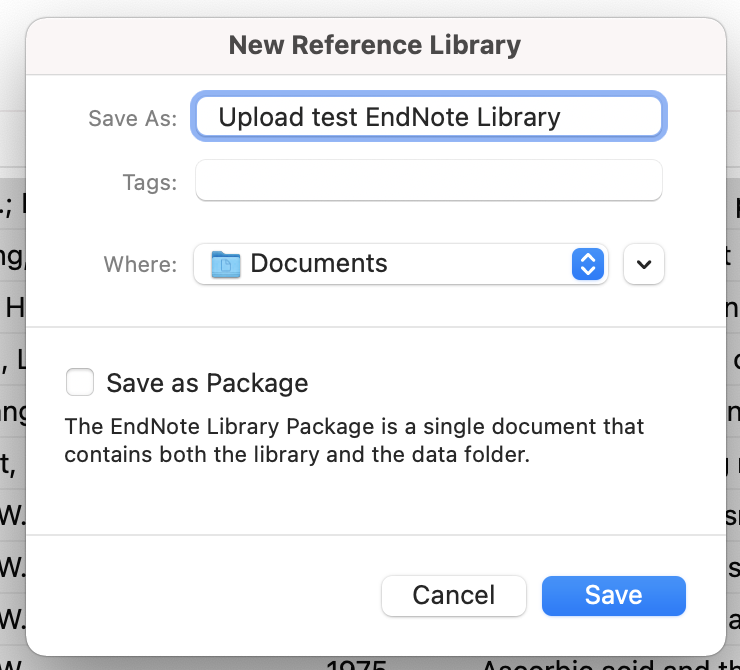Enable the Save as Package checkbox

[x=80, y=383]
